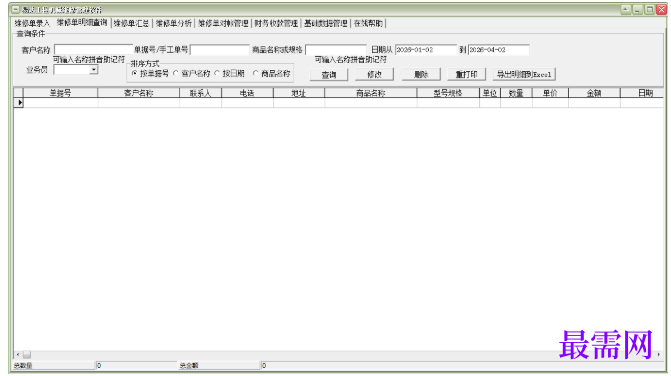Click the 日期 column header
Image resolution: width=671 pixels, height=376 pixels.
click(642, 93)
